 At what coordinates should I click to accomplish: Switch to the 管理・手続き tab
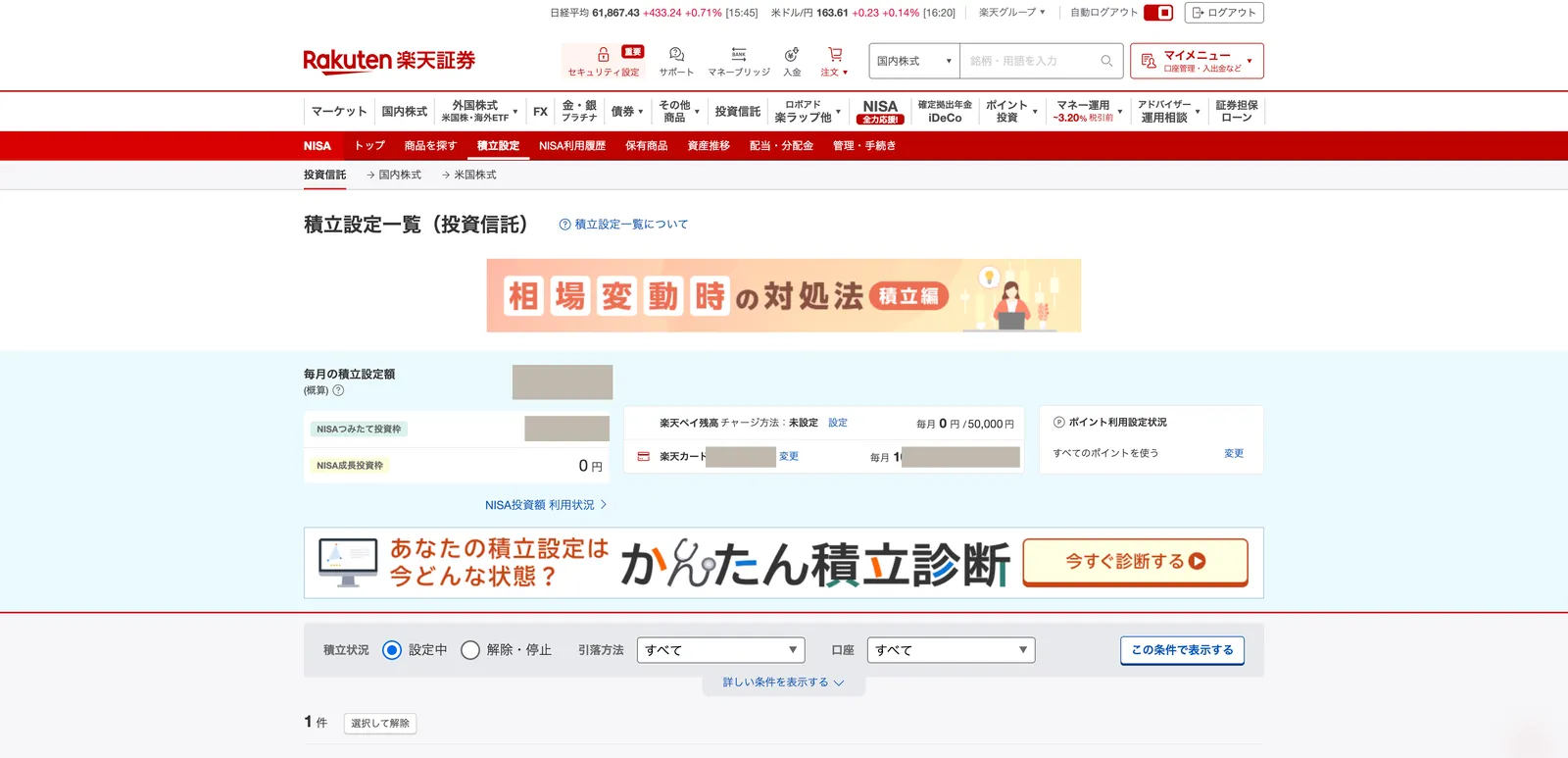(x=864, y=146)
